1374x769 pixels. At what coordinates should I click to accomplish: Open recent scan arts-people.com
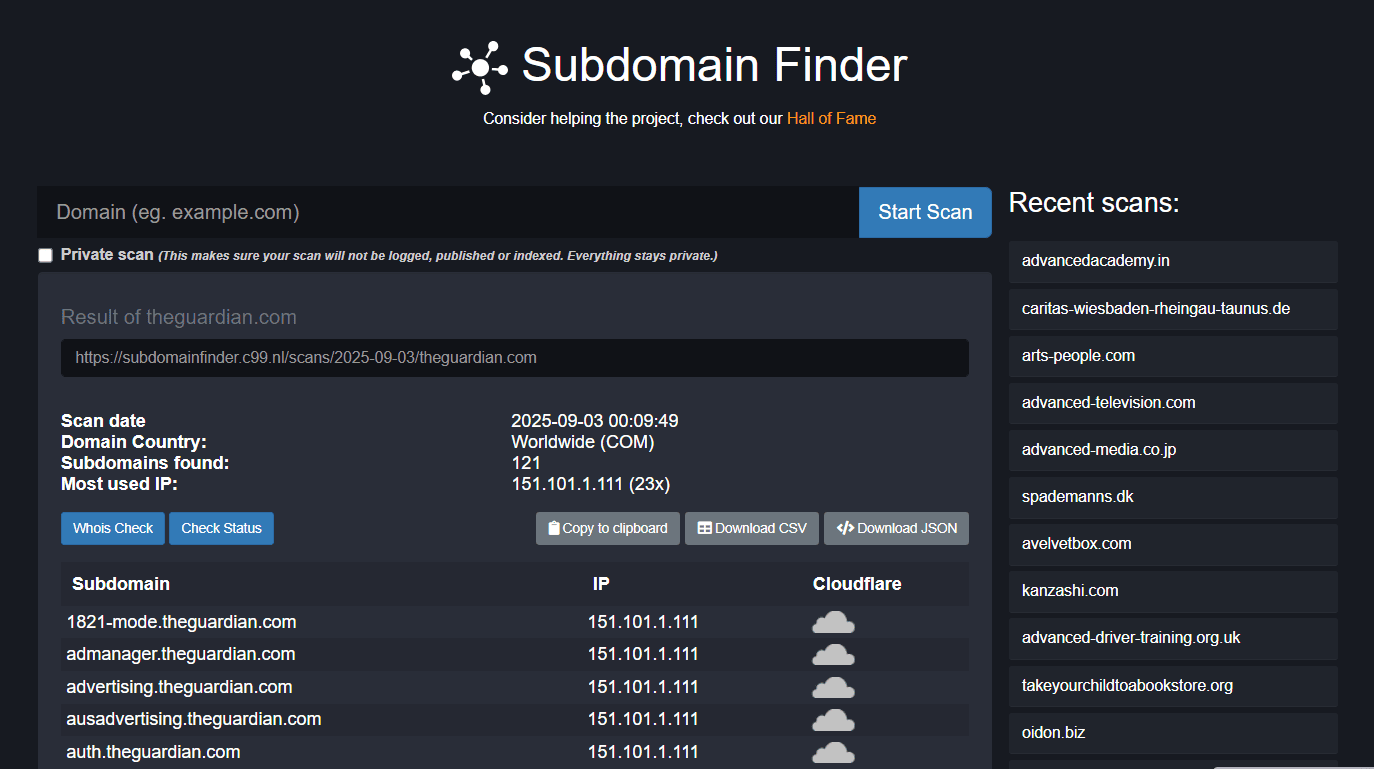pyautogui.click(x=1078, y=356)
